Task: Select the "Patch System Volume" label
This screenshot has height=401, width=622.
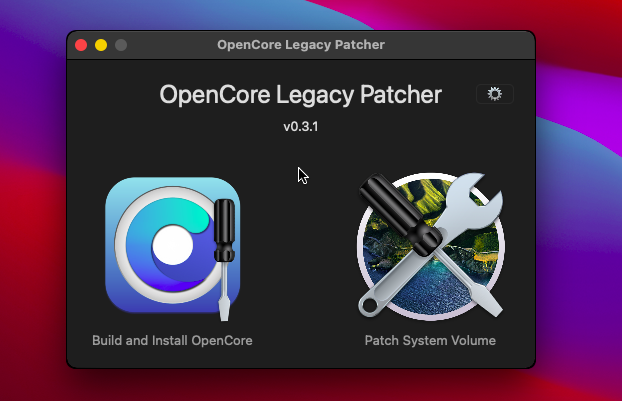Action: pyautogui.click(x=430, y=340)
